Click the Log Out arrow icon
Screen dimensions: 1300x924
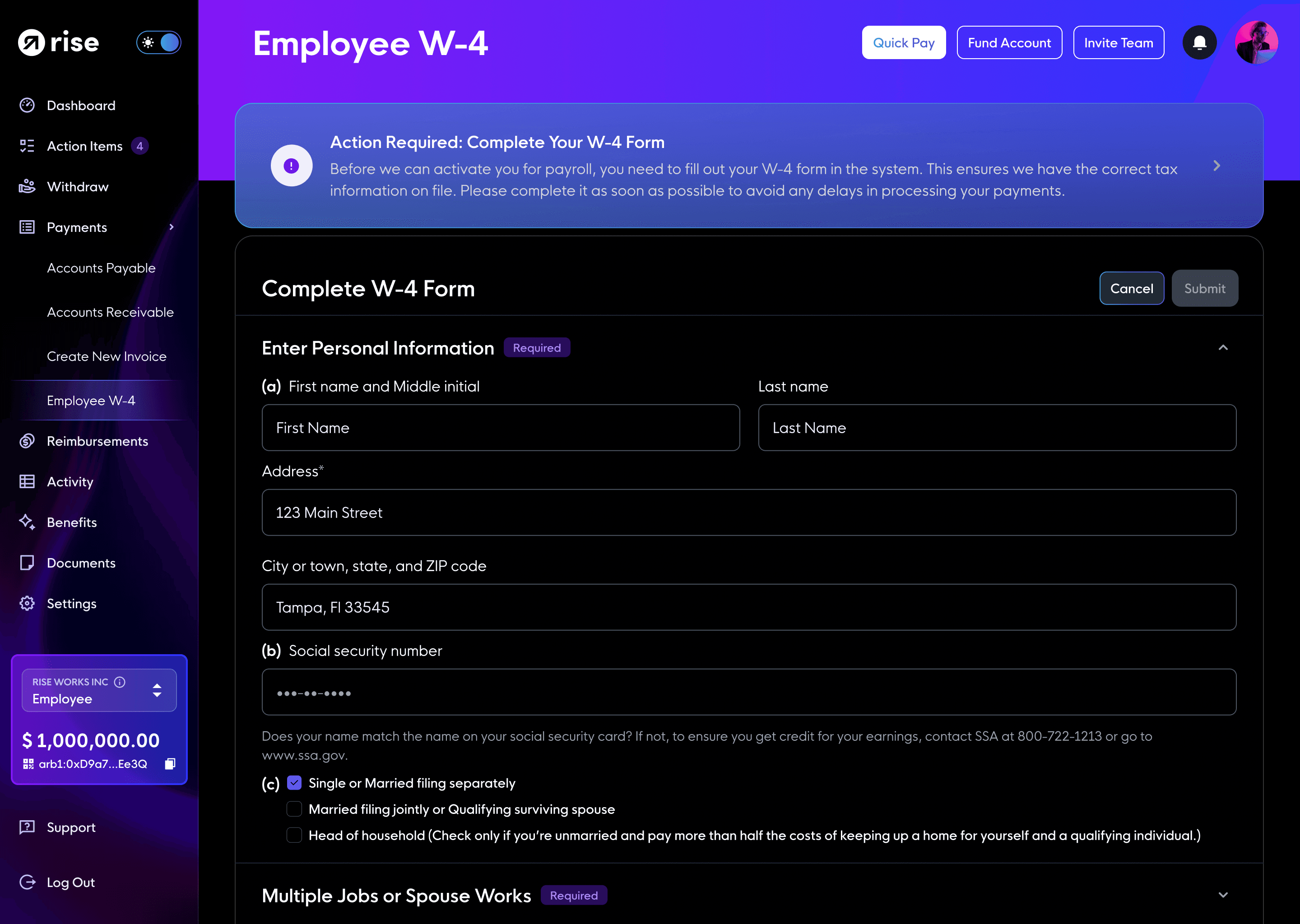(x=27, y=882)
